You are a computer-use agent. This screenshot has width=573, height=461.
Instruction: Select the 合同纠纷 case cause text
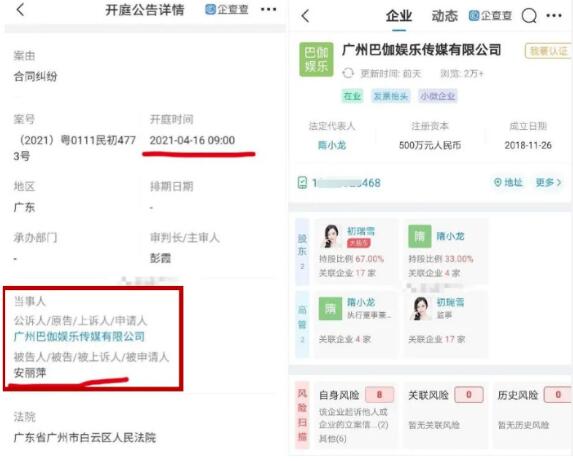pyautogui.click(x=35, y=76)
